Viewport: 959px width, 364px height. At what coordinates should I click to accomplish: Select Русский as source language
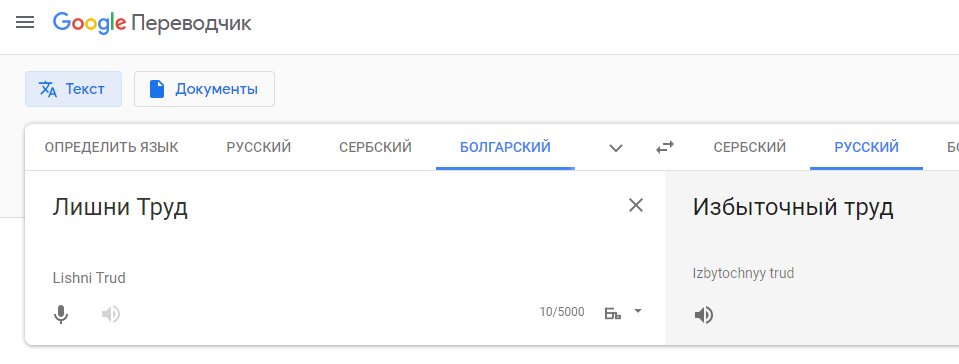(x=259, y=147)
